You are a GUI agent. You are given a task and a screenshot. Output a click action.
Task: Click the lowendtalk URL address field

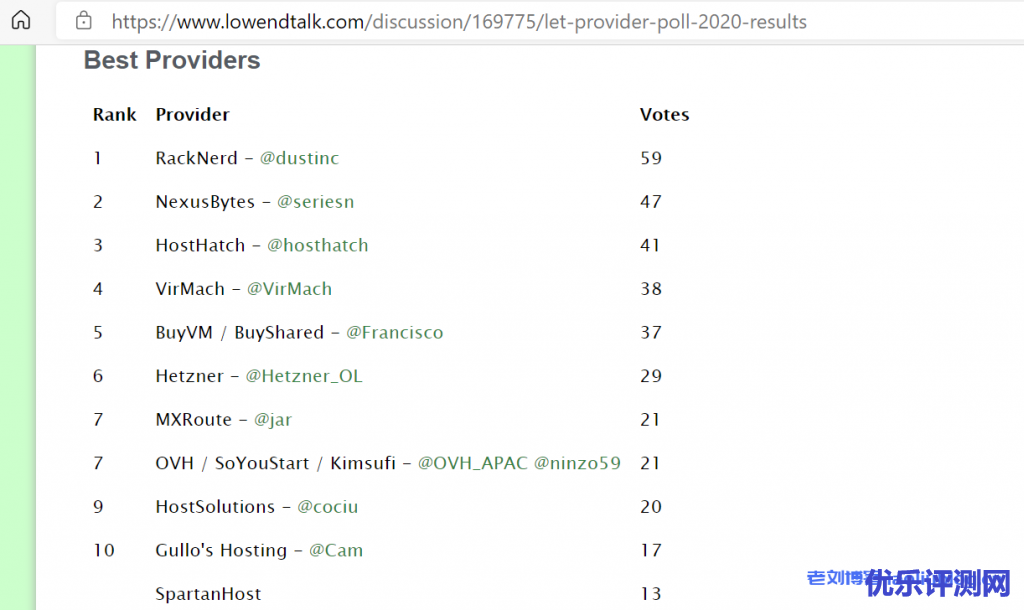pos(459,21)
